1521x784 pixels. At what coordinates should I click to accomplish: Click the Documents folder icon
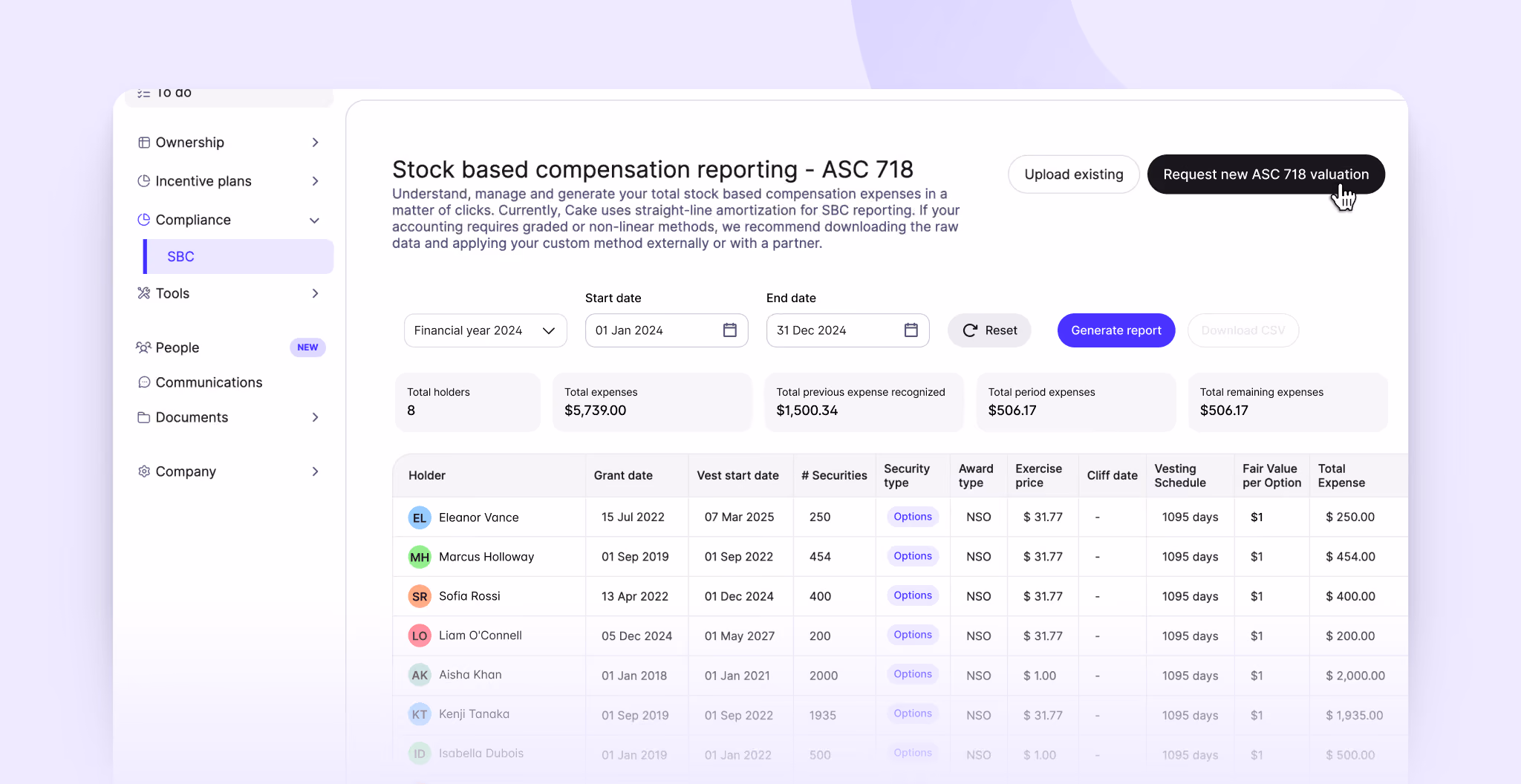coord(144,417)
